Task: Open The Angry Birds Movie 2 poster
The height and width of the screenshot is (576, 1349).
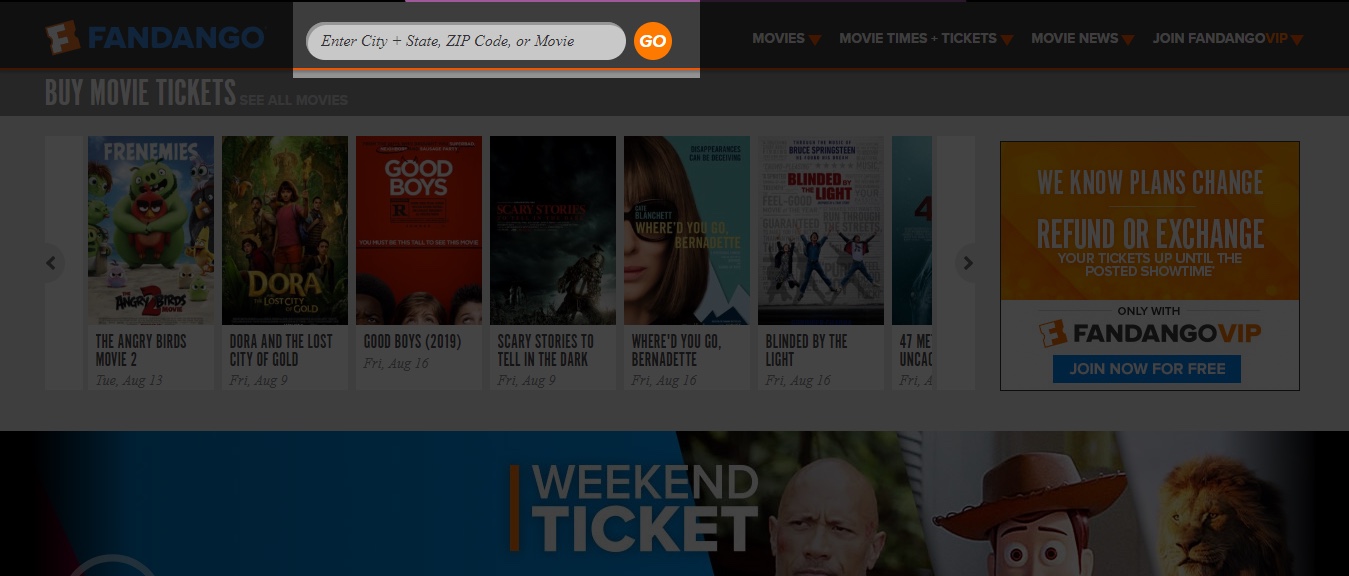Action: tap(151, 230)
